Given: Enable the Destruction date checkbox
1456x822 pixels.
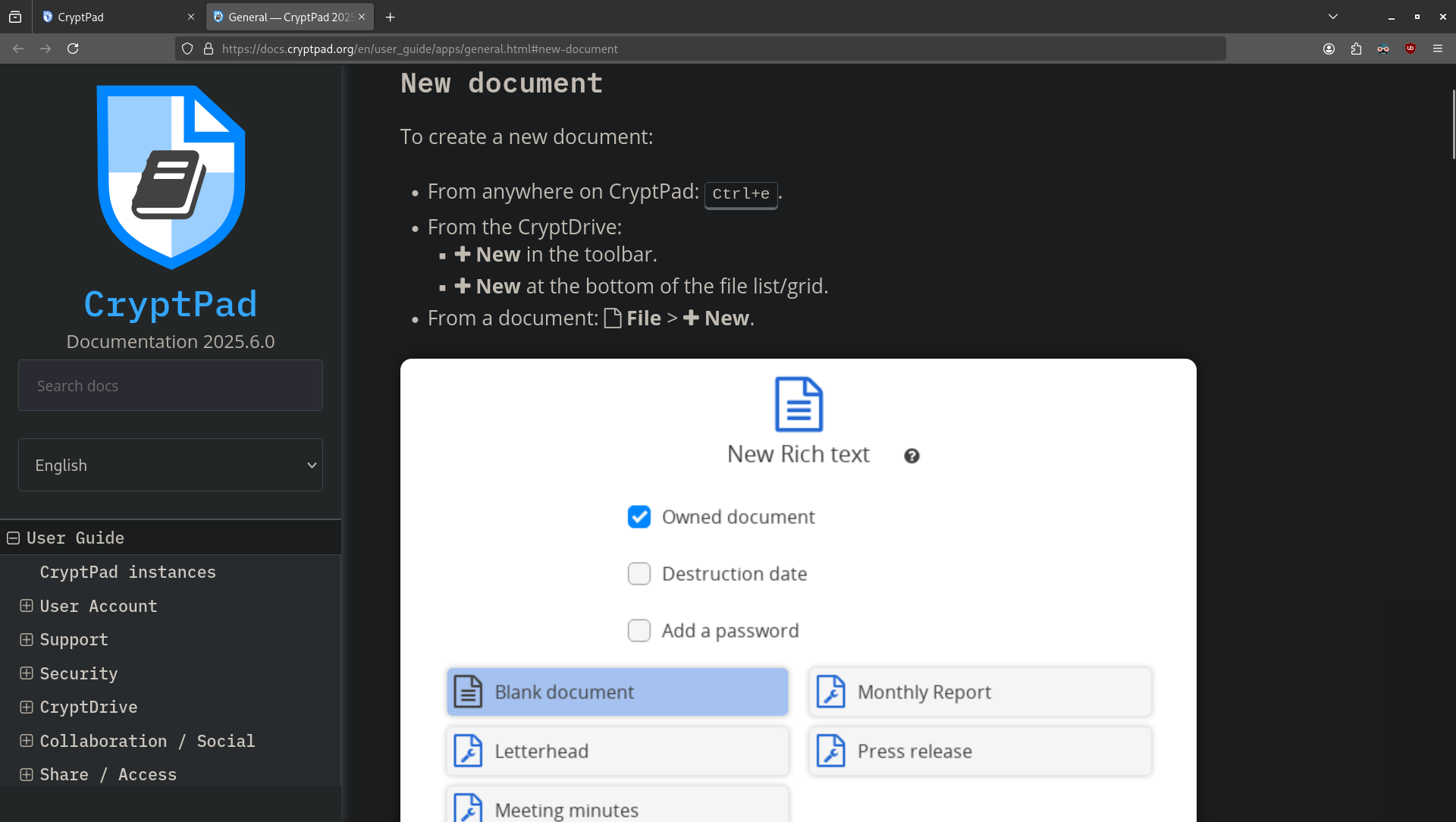Looking at the screenshot, I should pyautogui.click(x=639, y=573).
